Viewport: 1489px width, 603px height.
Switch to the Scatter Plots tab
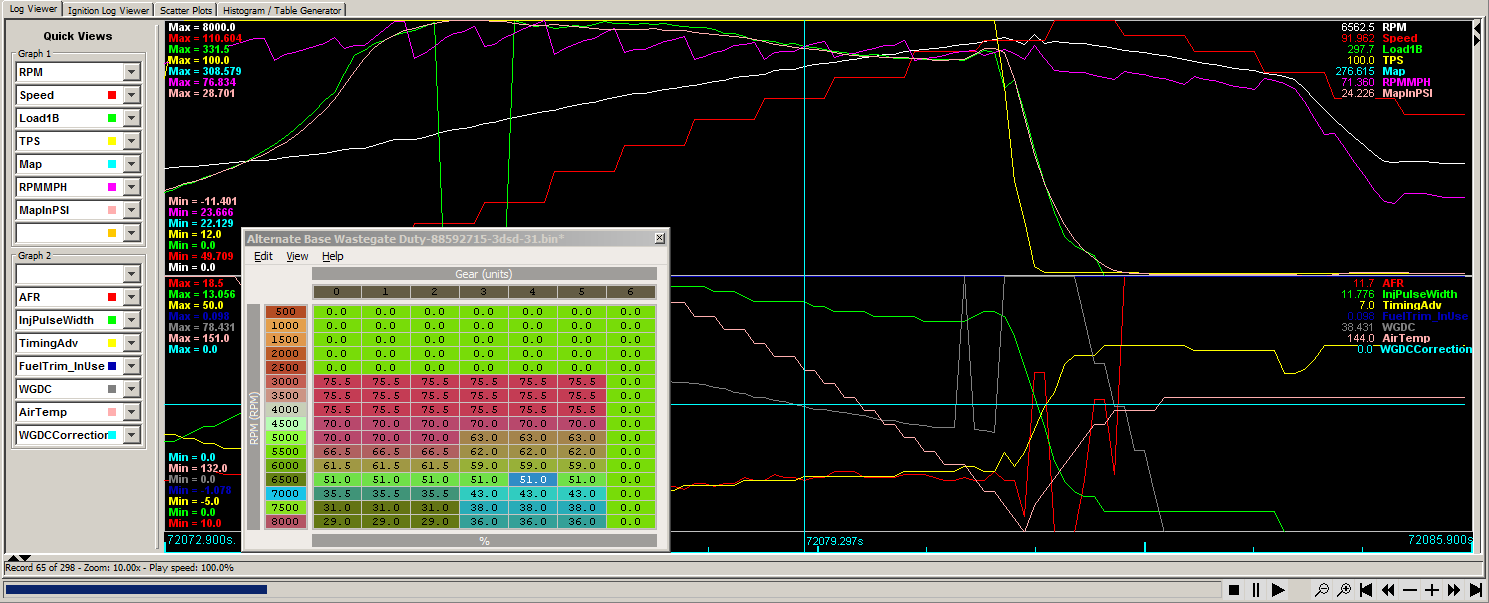pyautogui.click(x=185, y=10)
